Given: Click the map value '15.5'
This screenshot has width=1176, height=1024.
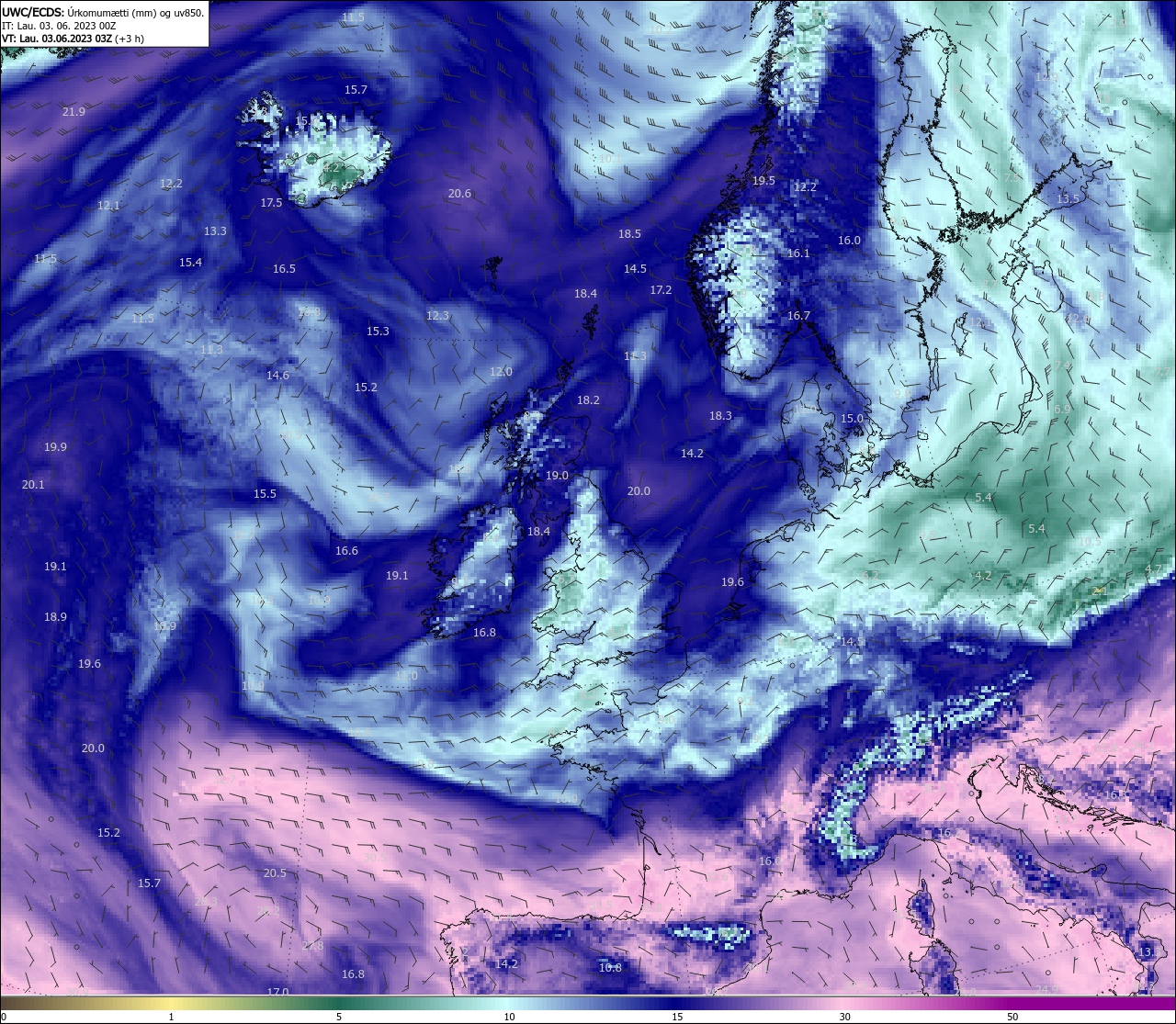Looking at the screenshot, I should 265,493.
